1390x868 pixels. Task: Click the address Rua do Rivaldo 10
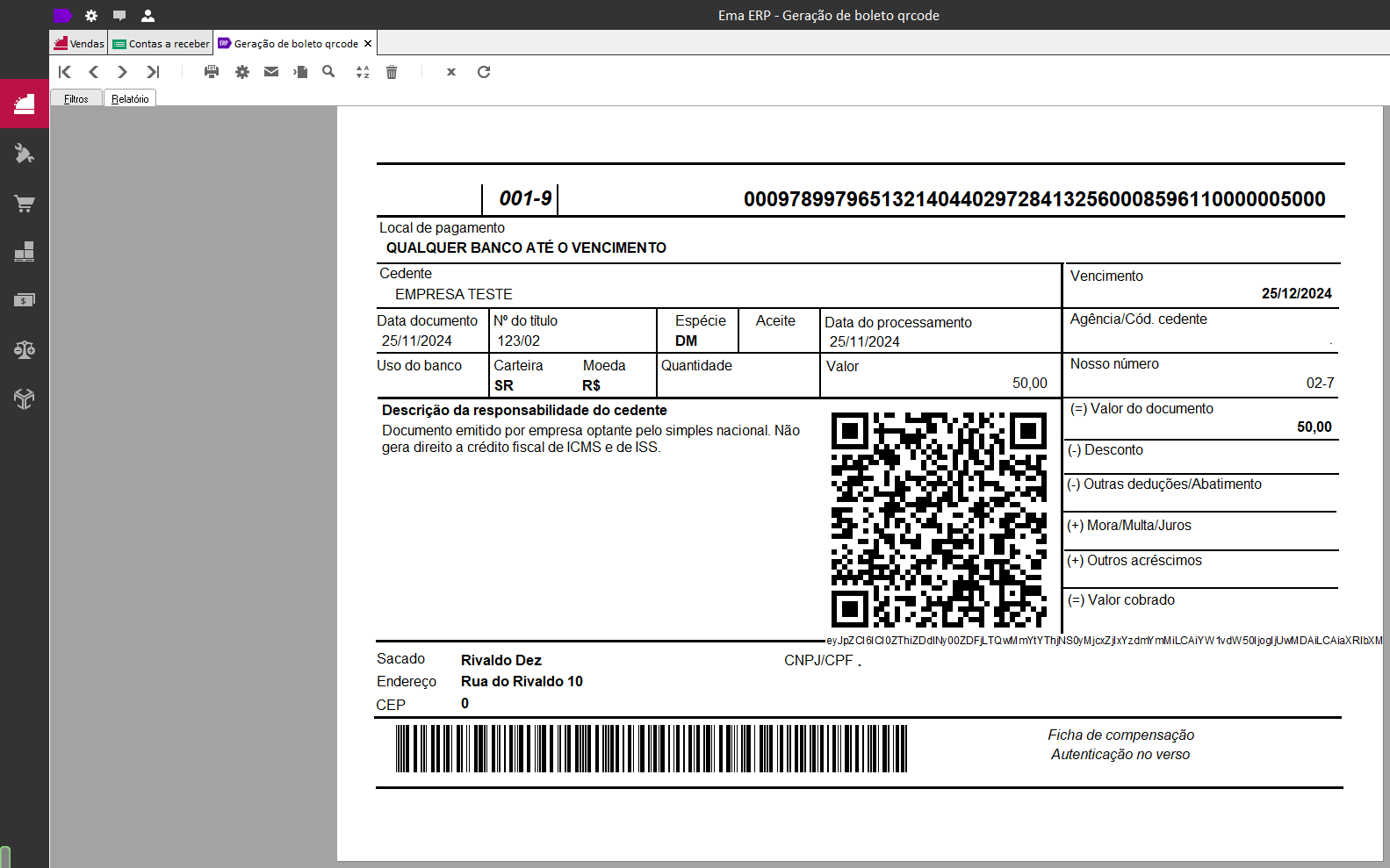point(522,681)
